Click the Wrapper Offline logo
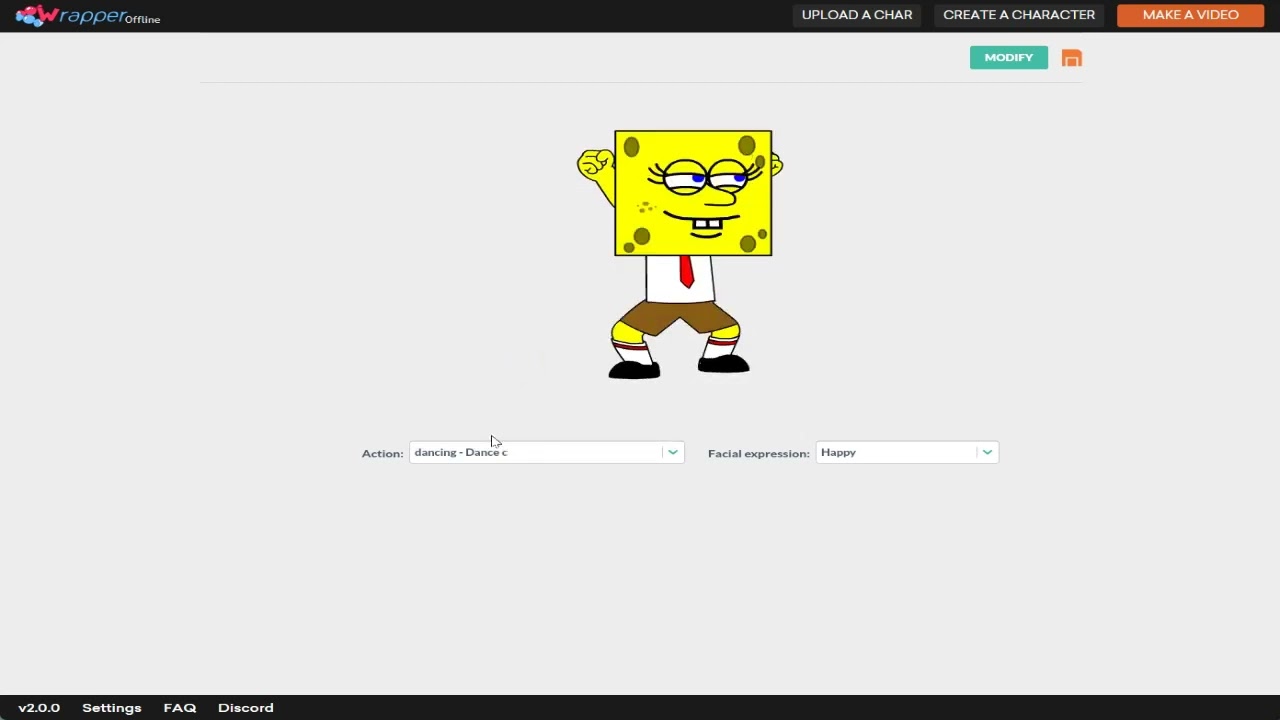Screen dimensions: 1280x720 tap(88, 16)
